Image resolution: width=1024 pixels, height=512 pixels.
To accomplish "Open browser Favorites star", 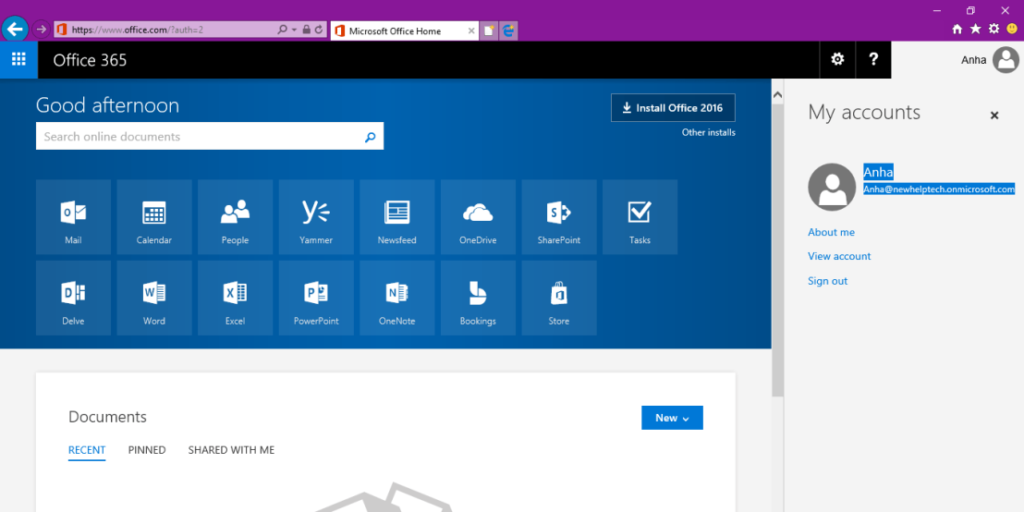I will [976, 29].
